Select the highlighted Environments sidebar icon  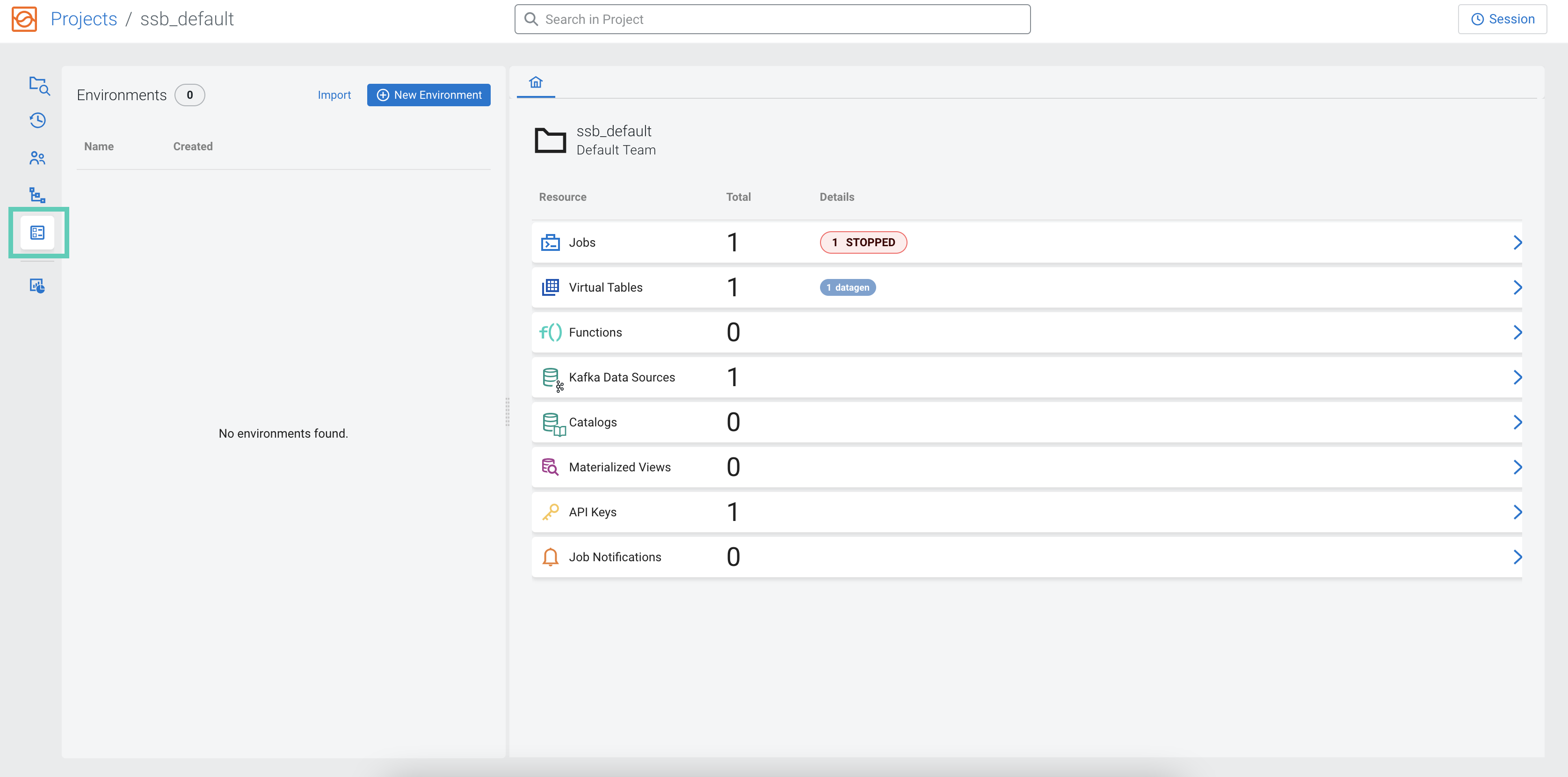point(38,233)
